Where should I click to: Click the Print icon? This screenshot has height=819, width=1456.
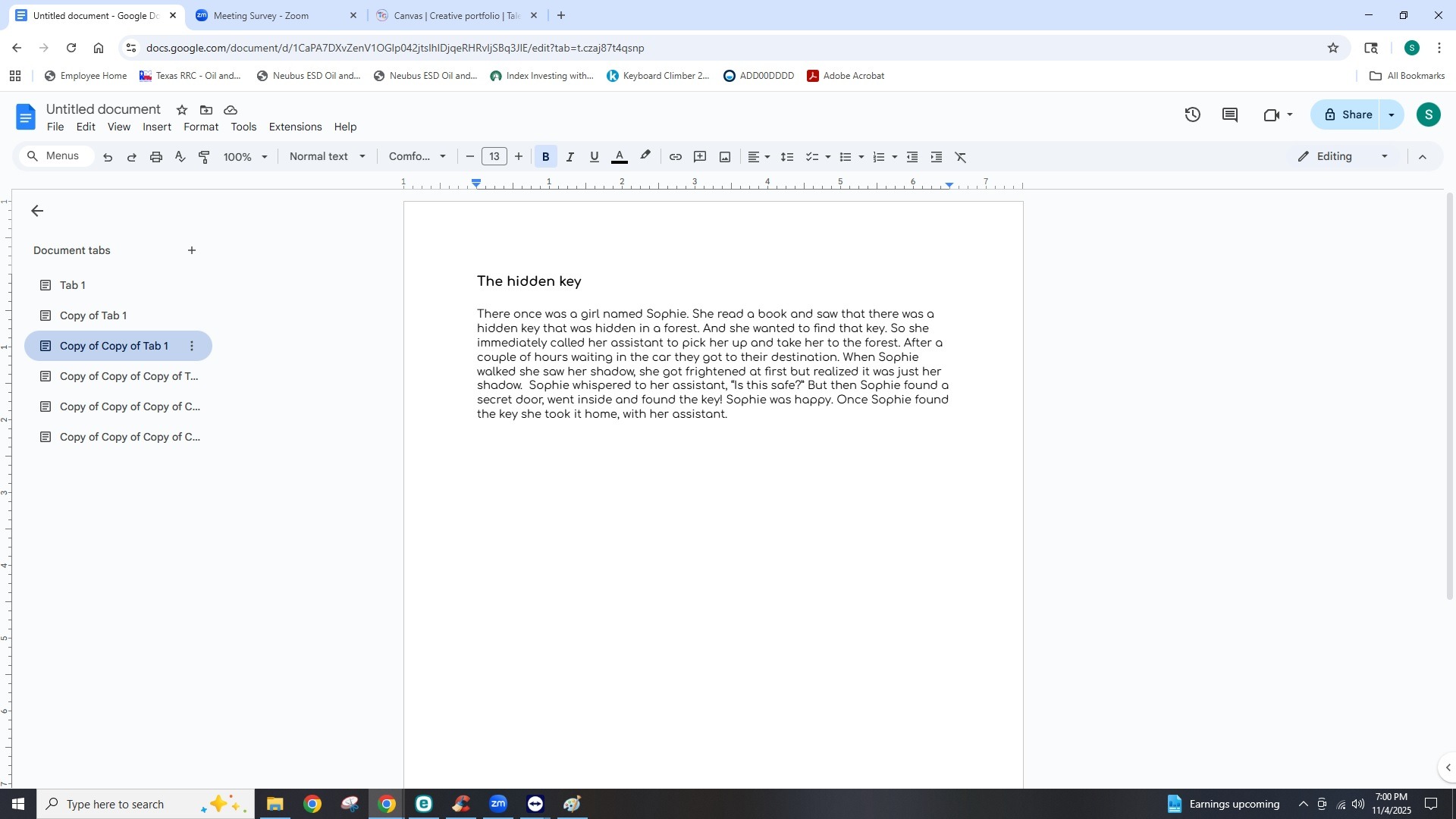click(155, 156)
